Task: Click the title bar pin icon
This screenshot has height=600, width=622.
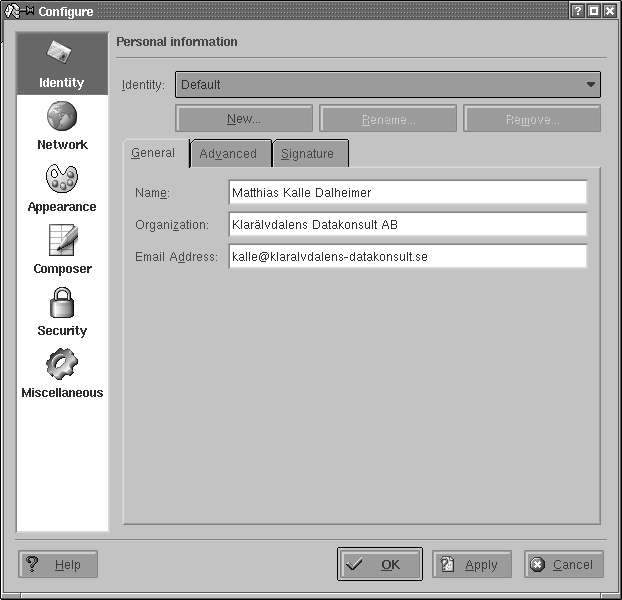Action: (x=27, y=10)
